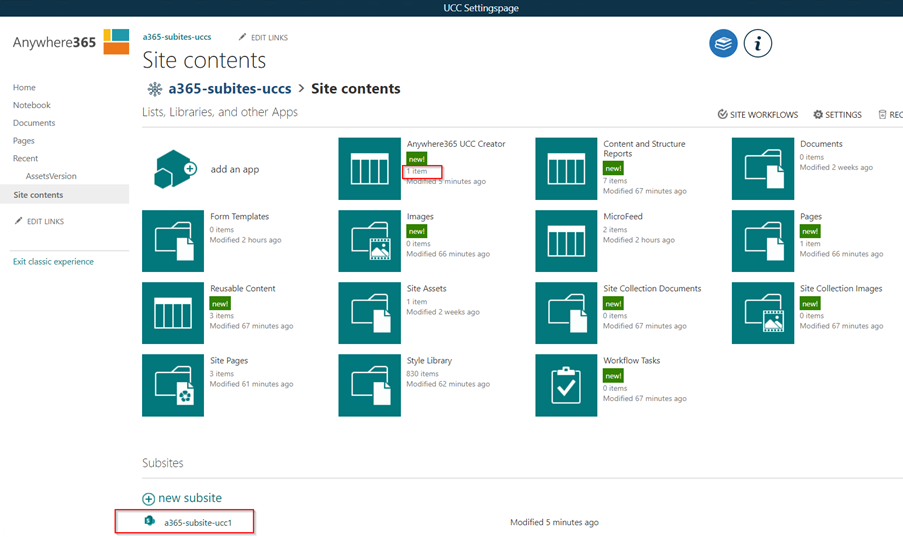Image resolution: width=903 pixels, height=537 pixels.
Task: Click the round info icon in header
Action: (x=758, y=44)
